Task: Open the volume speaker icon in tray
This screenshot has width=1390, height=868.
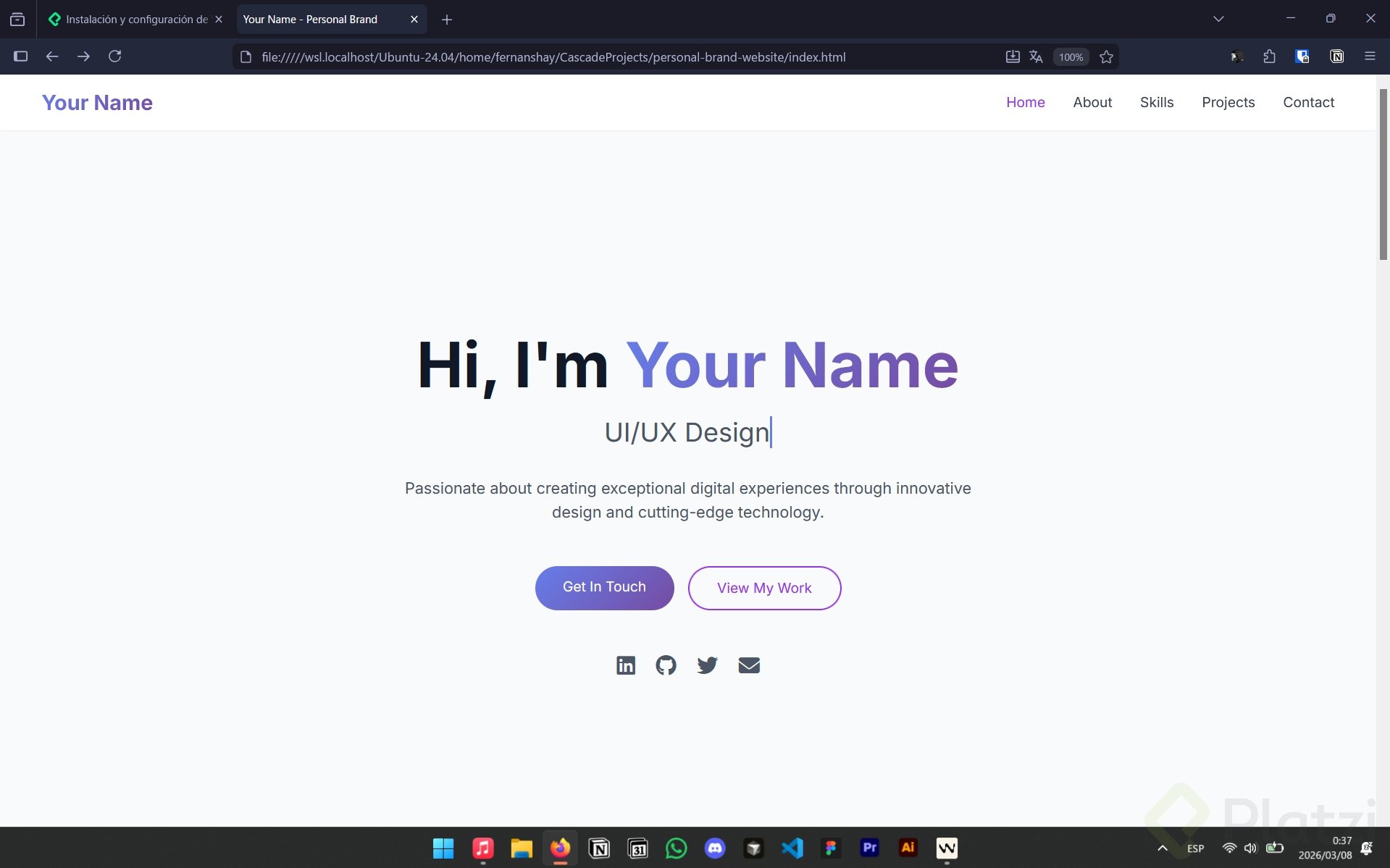Action: coord(1251,848)
